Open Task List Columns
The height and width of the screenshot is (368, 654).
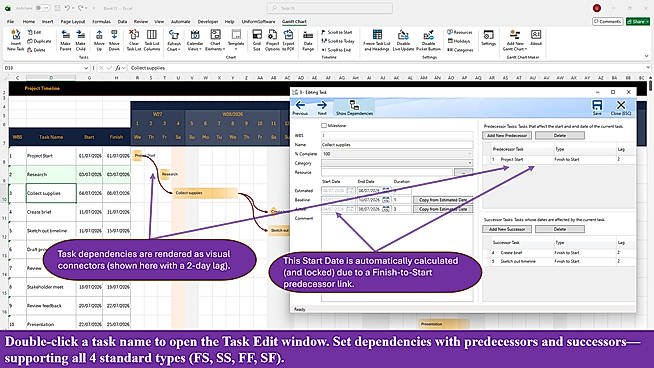coord(152,40)
